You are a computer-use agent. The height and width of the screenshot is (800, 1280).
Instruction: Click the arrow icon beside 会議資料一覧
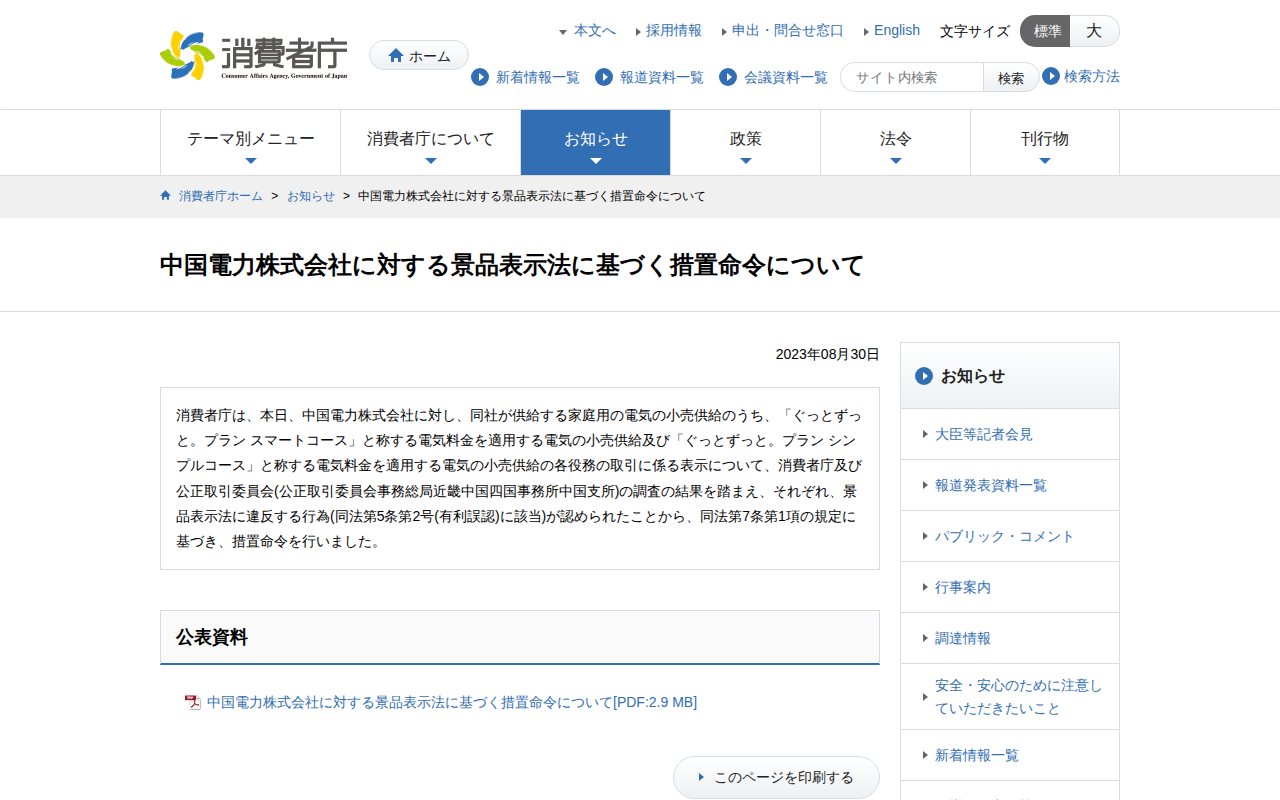click(728, 77)
